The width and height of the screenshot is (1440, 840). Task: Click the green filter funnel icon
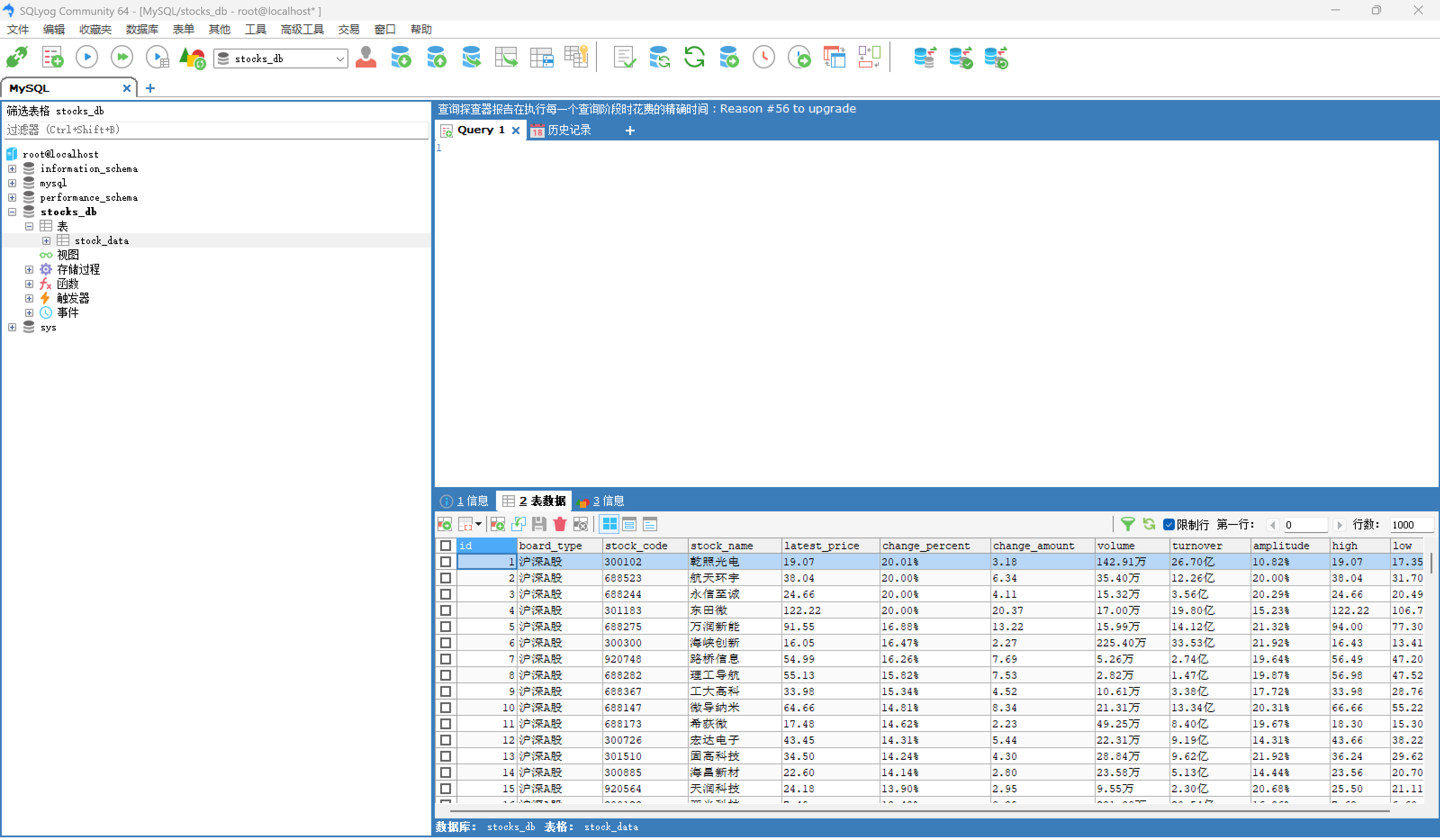coord(1128,524)
